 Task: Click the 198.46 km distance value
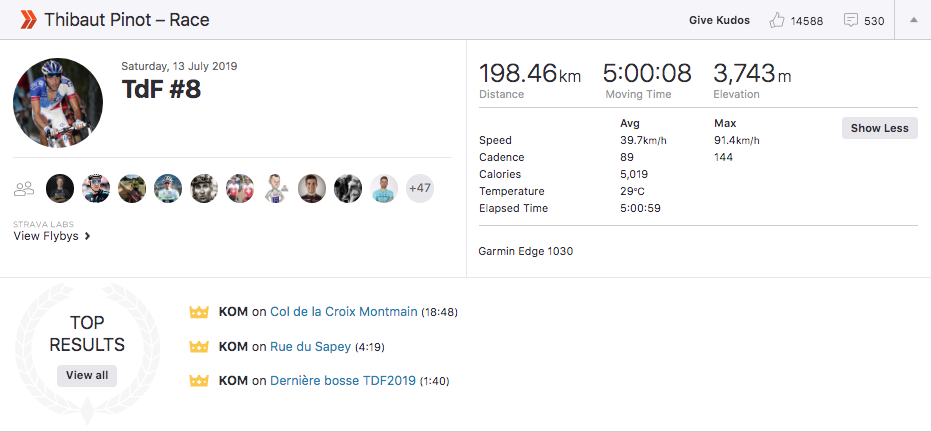[530, 74]
